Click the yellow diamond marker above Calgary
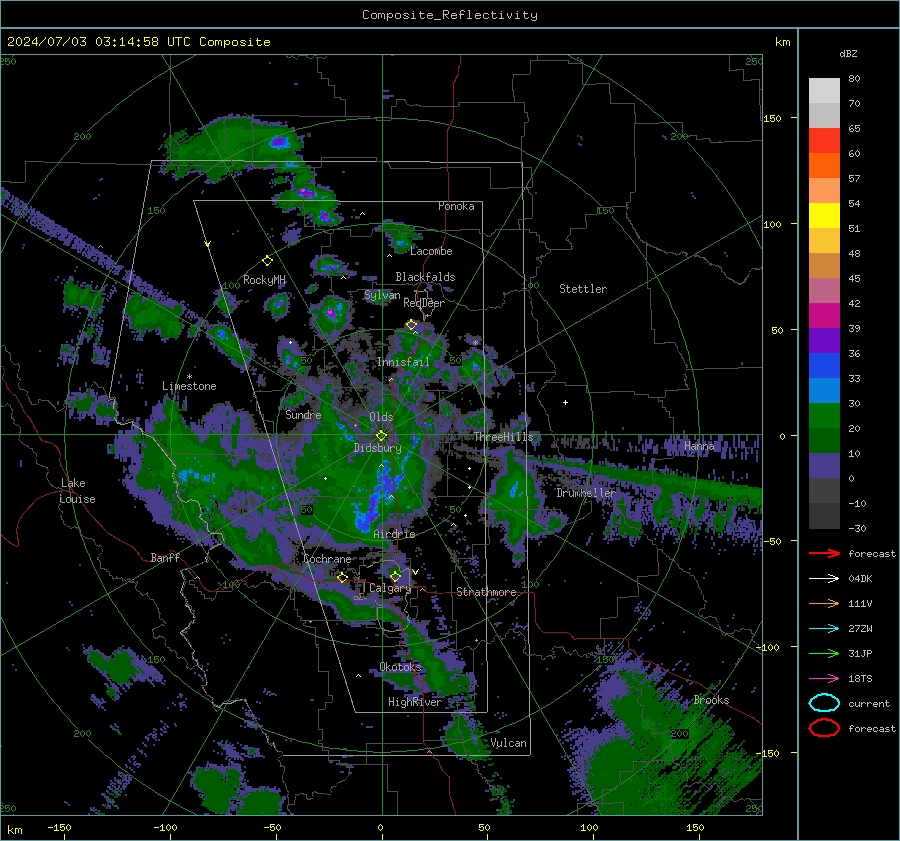Screen dimensions: 900x841 coord(395,576)
